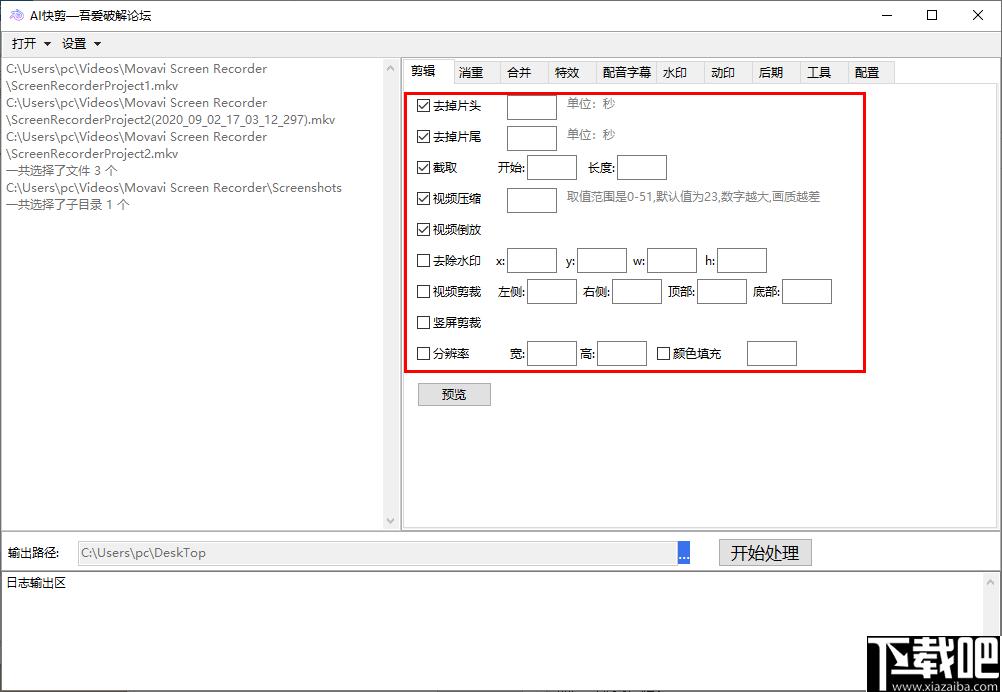This screenshot has width=1002, height=692.
Task: Enable the 颜色填充 checkbox
Action: point(663,353)
